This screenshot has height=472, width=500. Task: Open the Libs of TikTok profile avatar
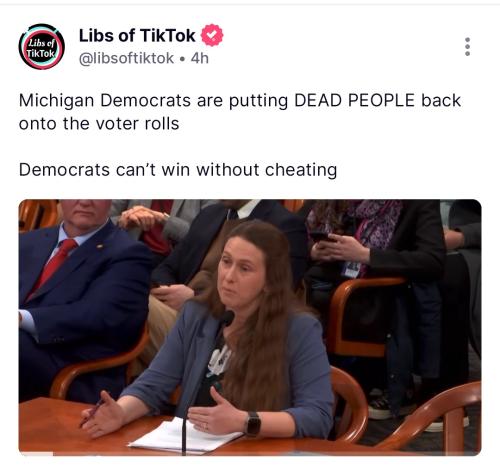[x=41, y=46]
